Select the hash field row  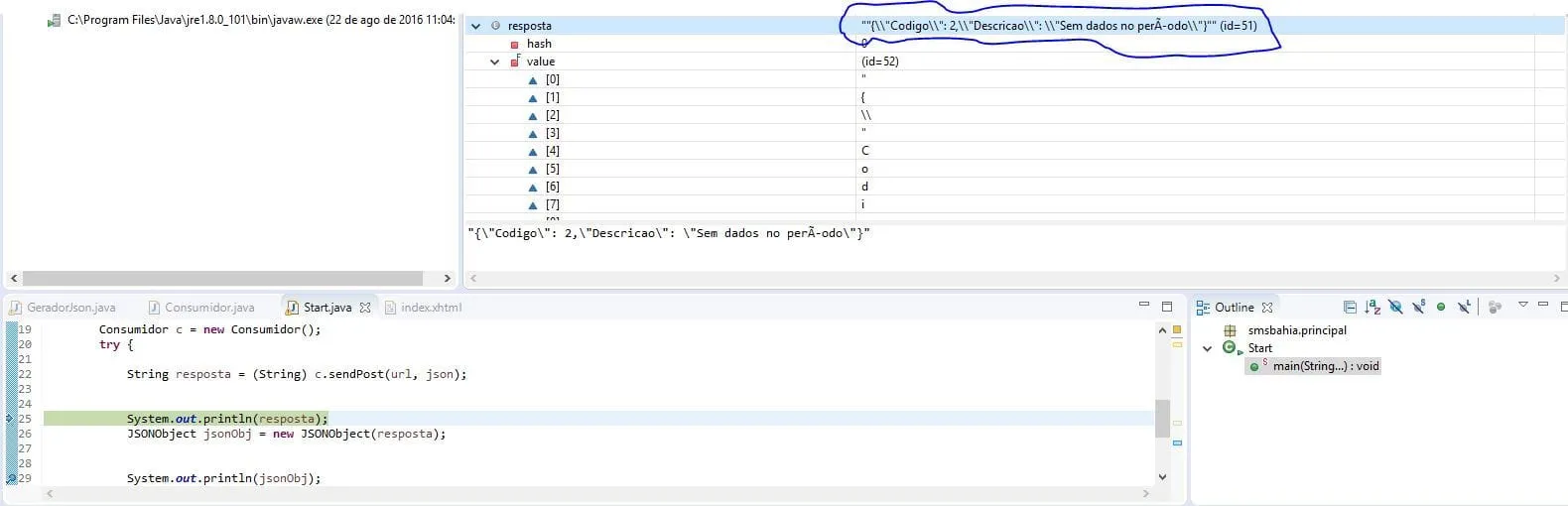click(x=1013, y=44)
